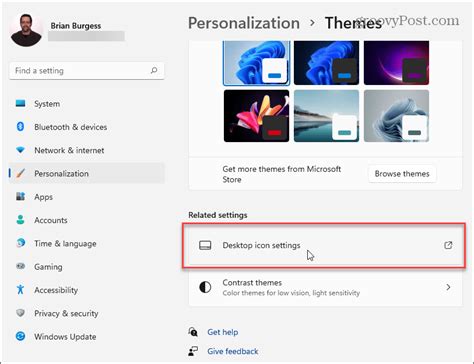Click the Network & internet wifi icon

click(20, 150)
